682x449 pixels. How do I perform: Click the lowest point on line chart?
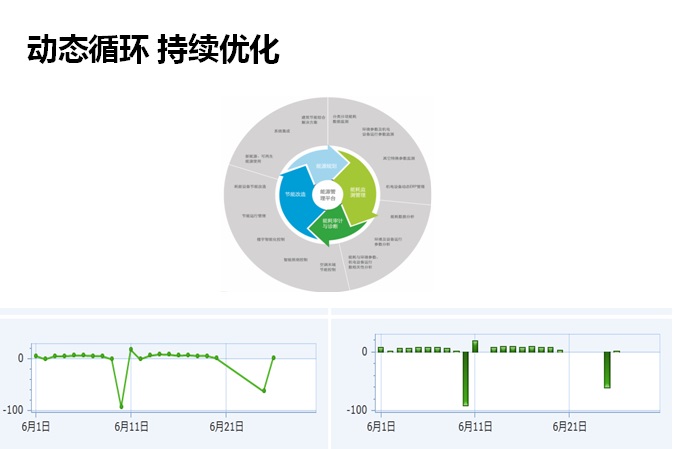click(122, 406)
